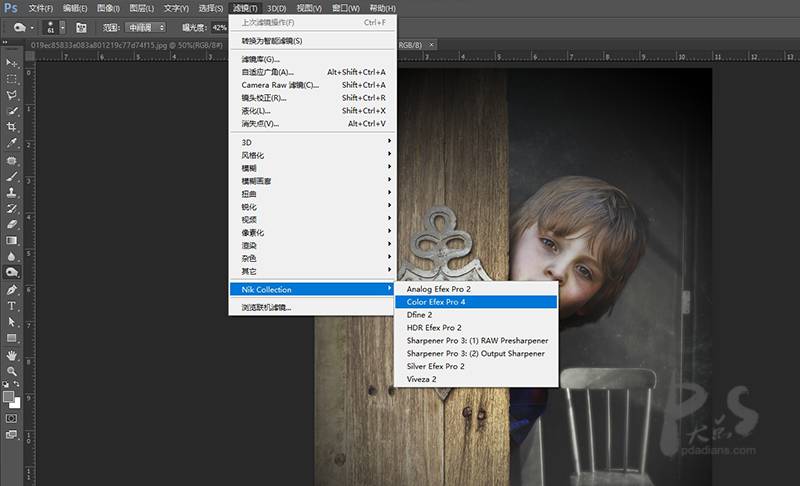
Task: Select the Polygonal Lasso tool
Action: tap(11, 95)
